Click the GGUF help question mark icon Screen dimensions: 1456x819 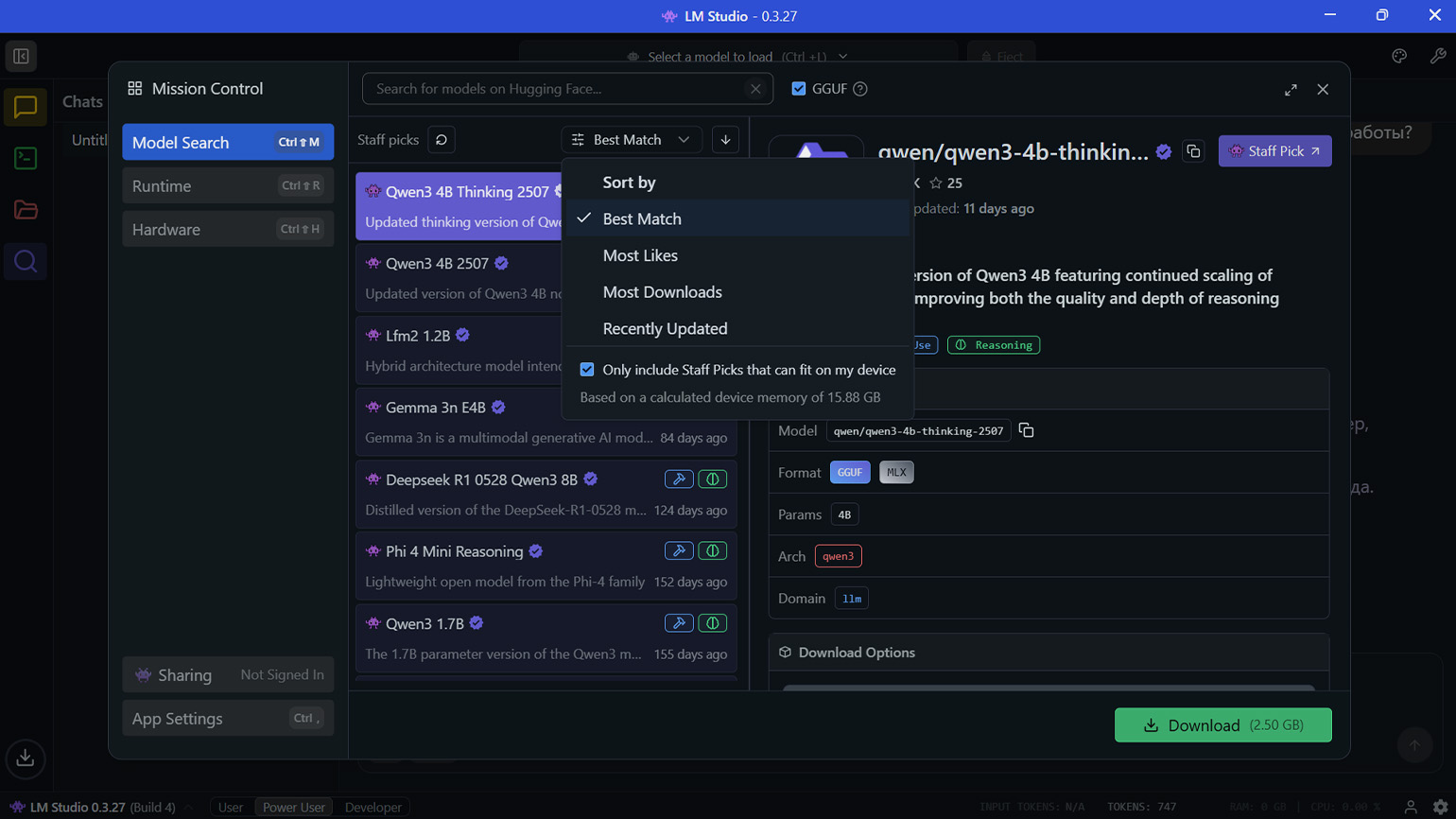coord(860,89)
